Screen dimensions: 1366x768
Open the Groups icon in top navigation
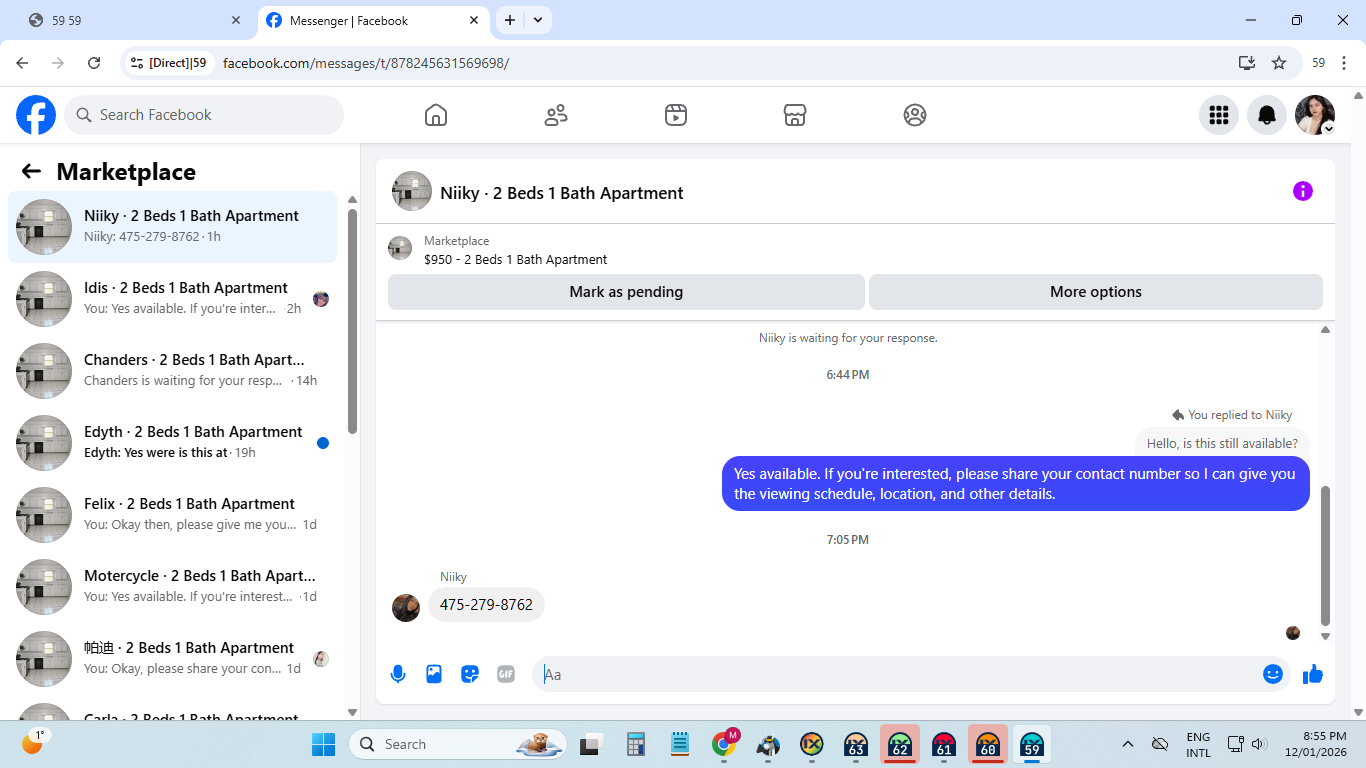[915, 115]
